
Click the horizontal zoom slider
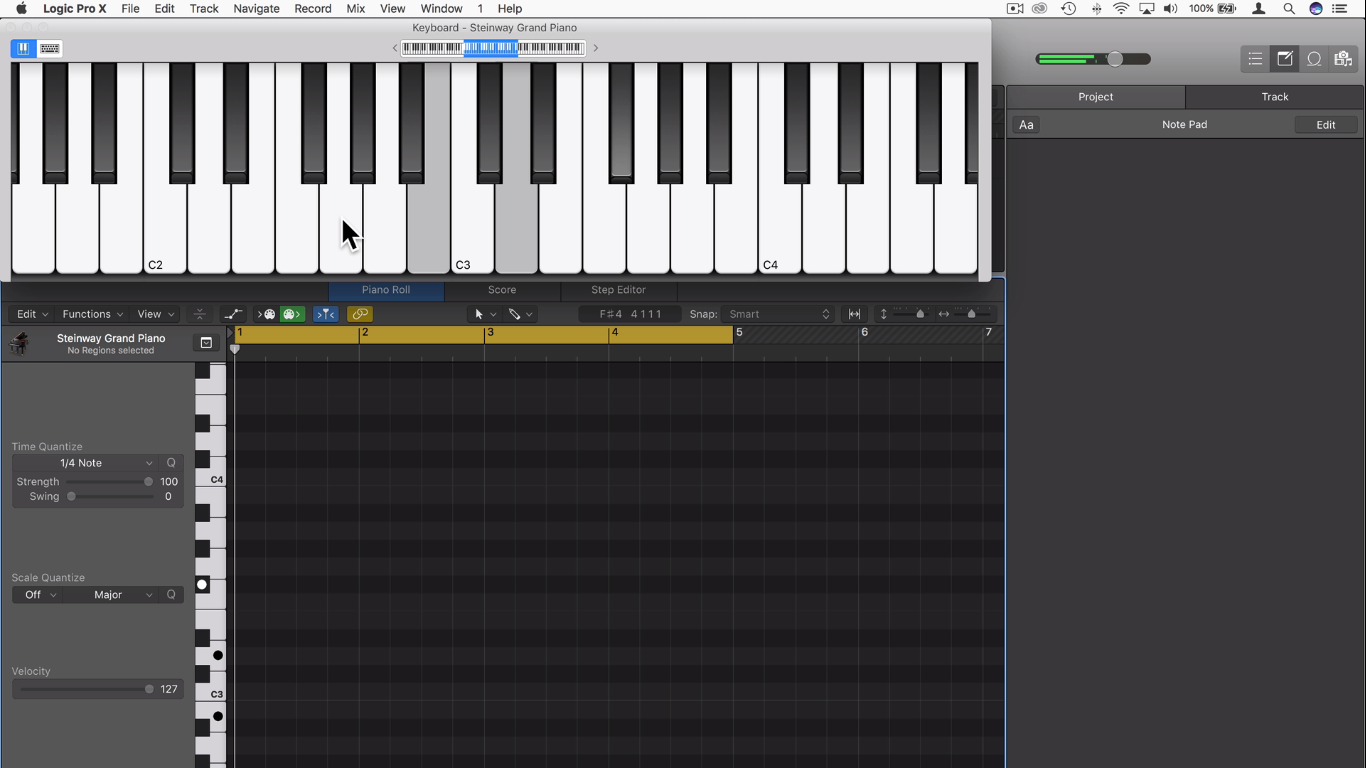click(971, 314)
